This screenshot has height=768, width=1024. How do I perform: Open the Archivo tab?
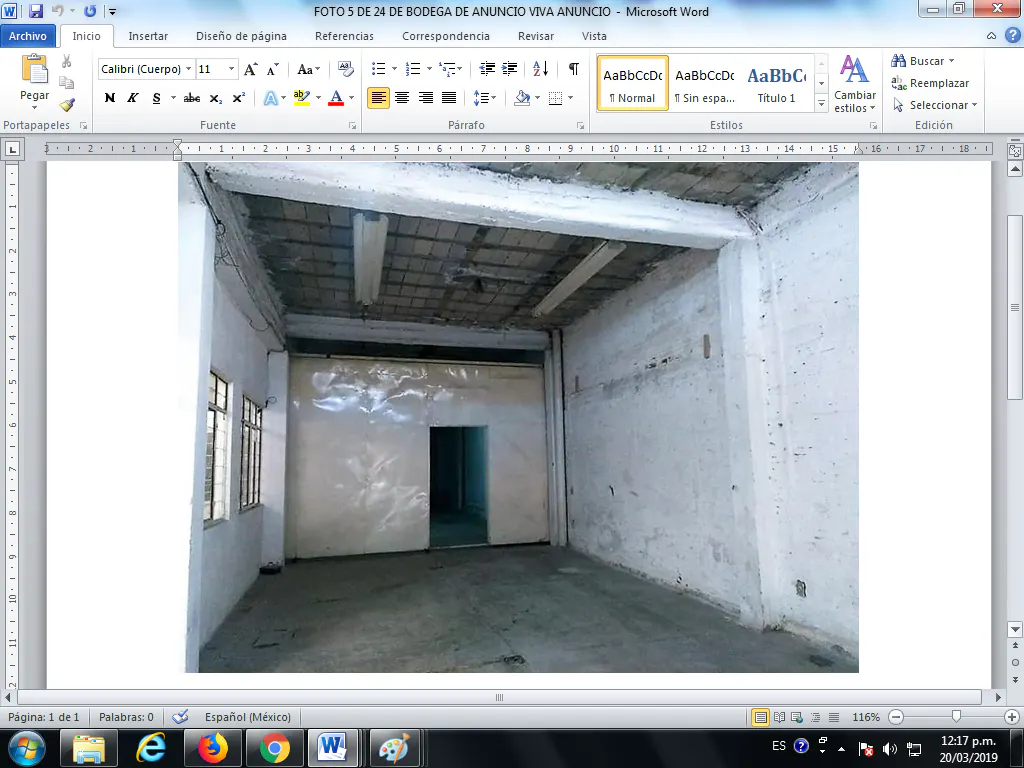pos(27,36)
